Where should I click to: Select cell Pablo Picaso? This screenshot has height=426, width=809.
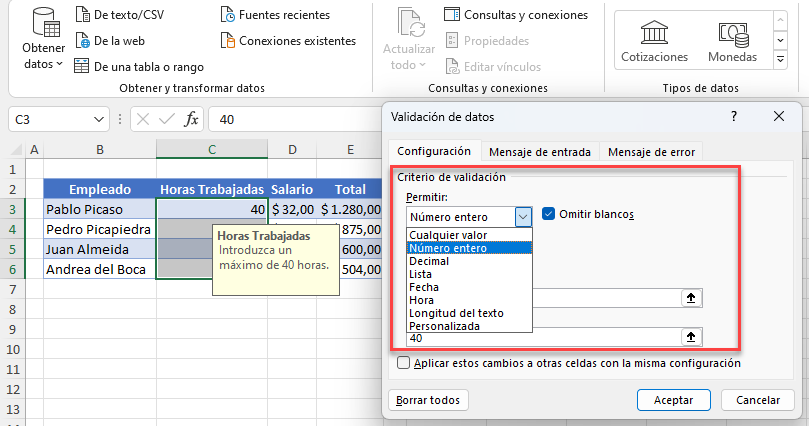100,209
